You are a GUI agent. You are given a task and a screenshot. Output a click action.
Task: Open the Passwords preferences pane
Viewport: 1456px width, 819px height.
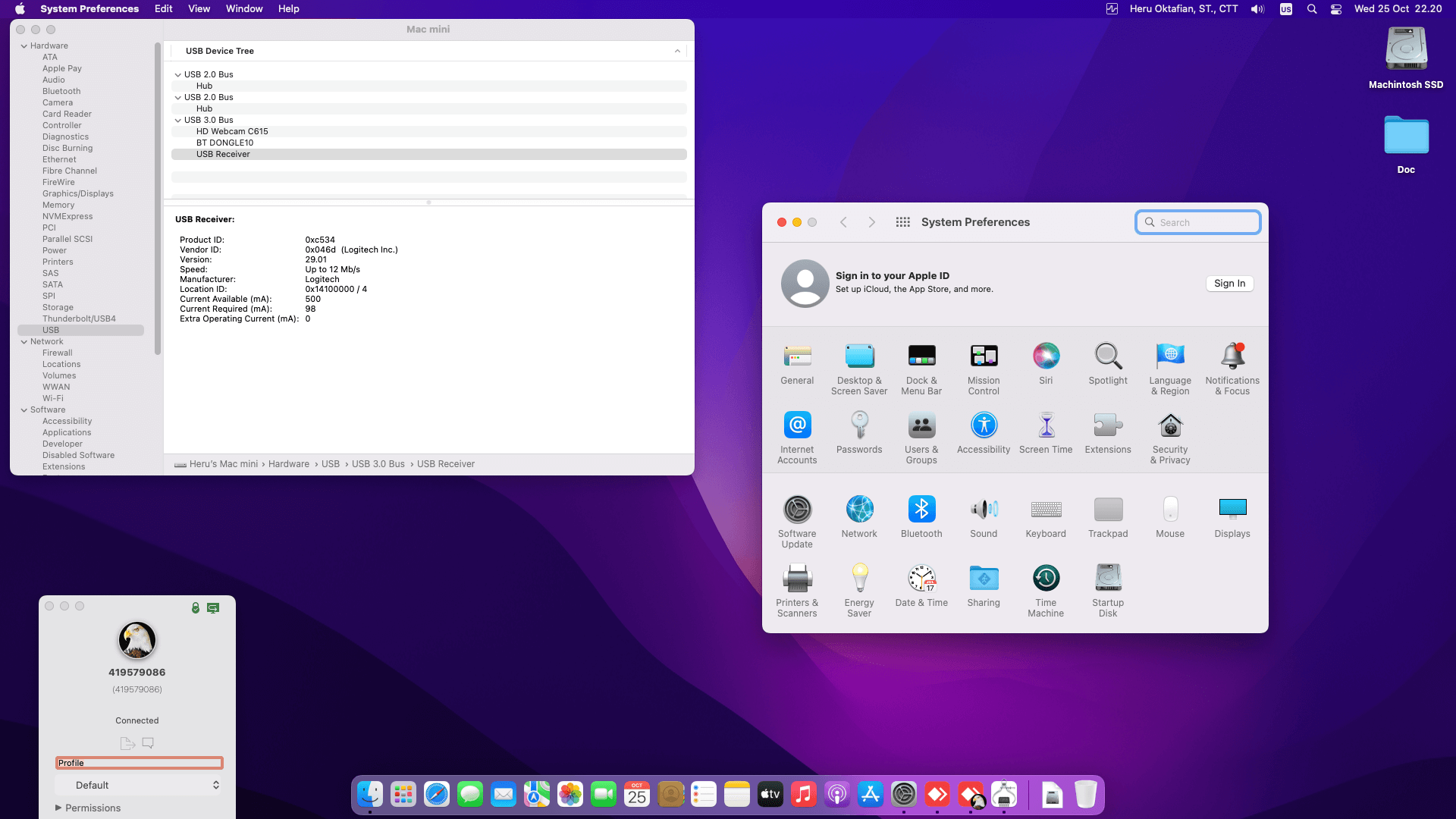click(x=859, y=433)
